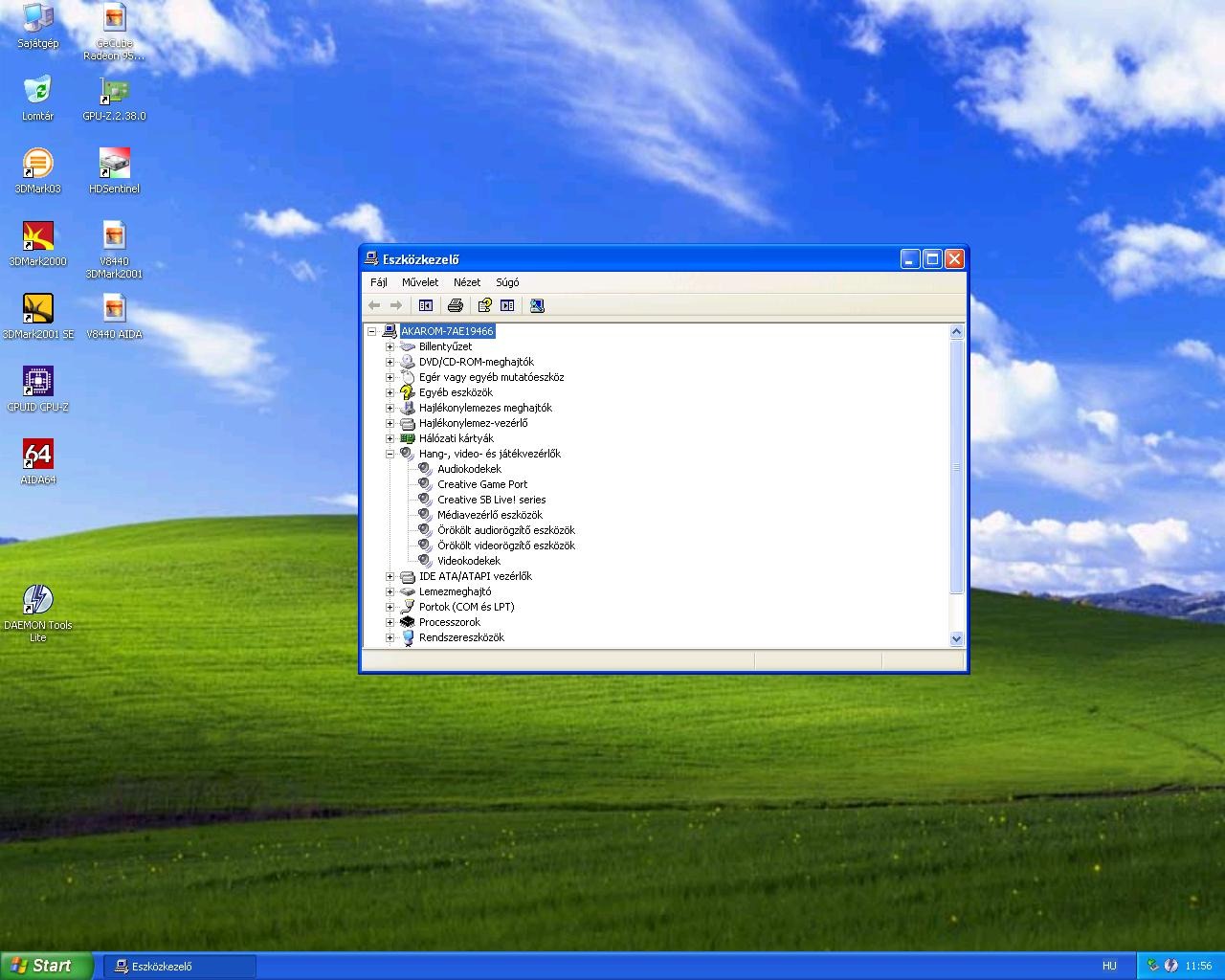
Task: Select the Egyéb eszközök label
Action: click(x=456, y=392)
